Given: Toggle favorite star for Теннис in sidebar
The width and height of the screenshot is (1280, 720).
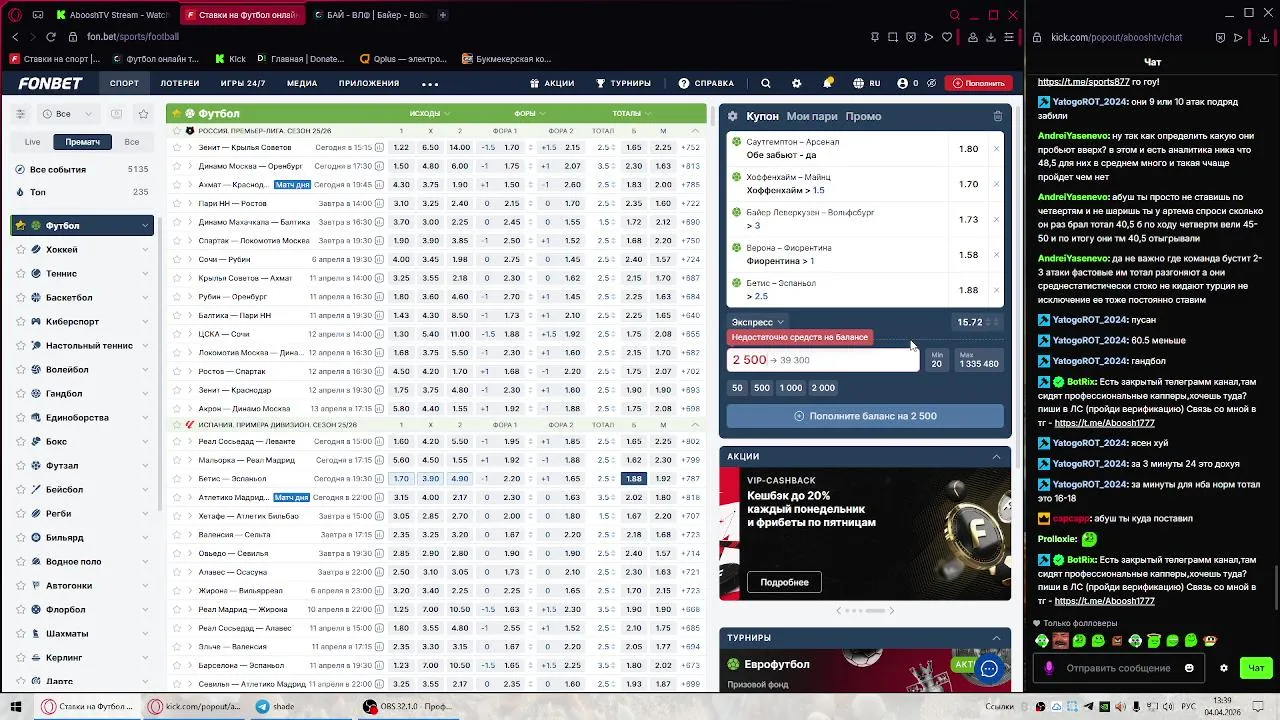Looking at the screenshot, I should click(x=21, y=274).
